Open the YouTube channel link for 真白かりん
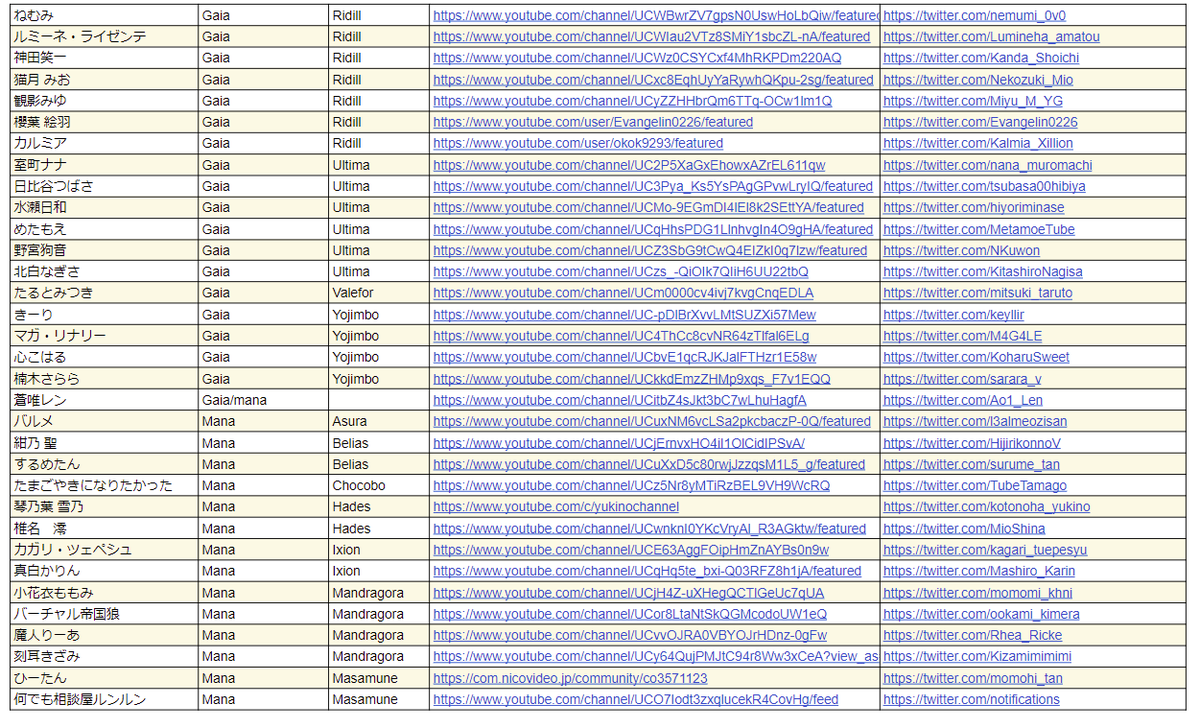 click(x=647, y=571)
